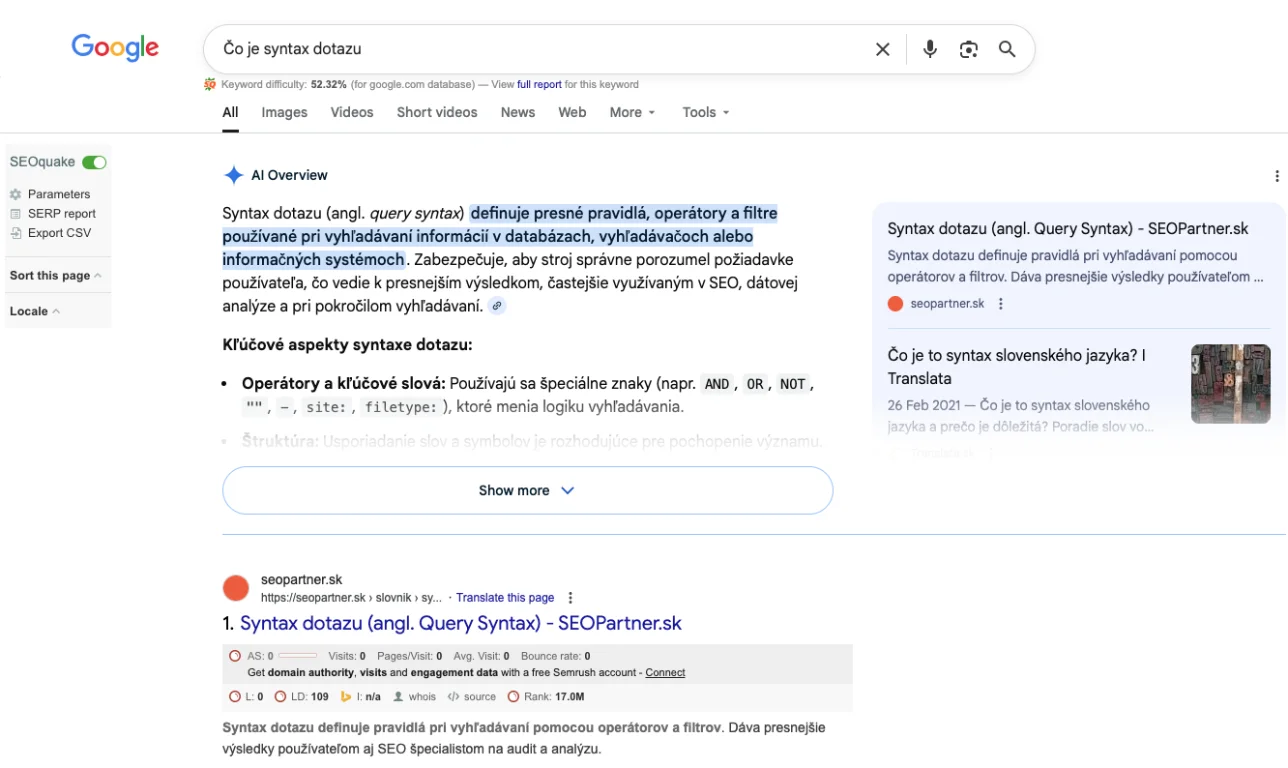Toggle the SEOquake switch off
1288x768 pixels.
point(94,162)
